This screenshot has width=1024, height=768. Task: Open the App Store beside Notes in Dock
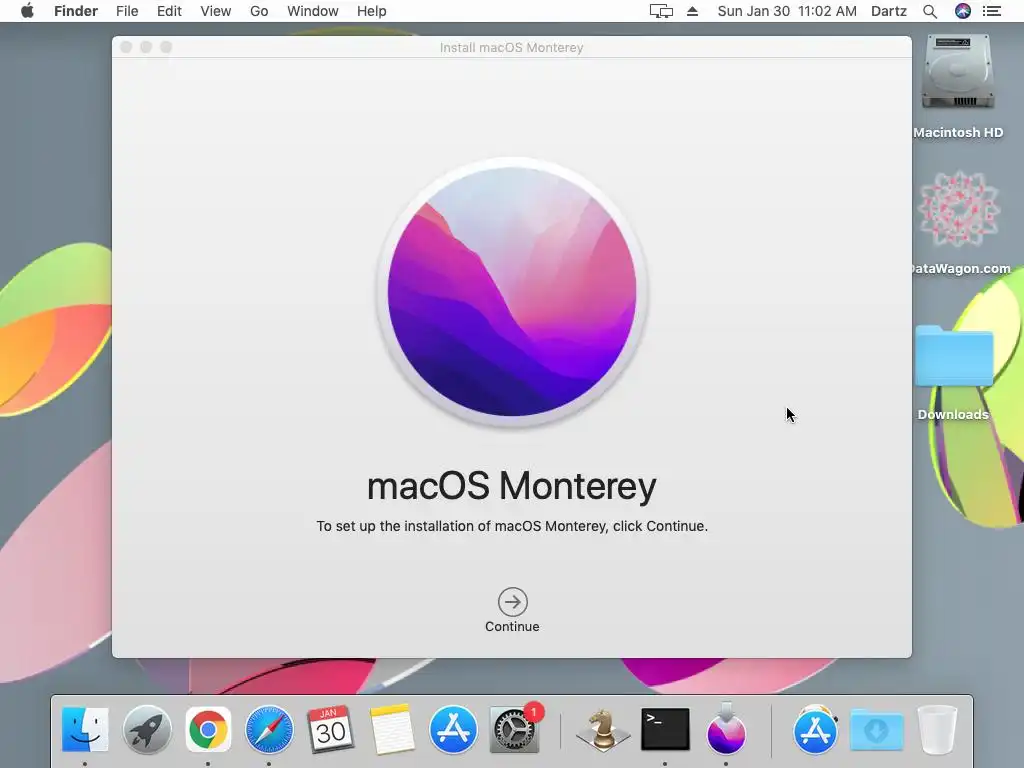[453, 729]
